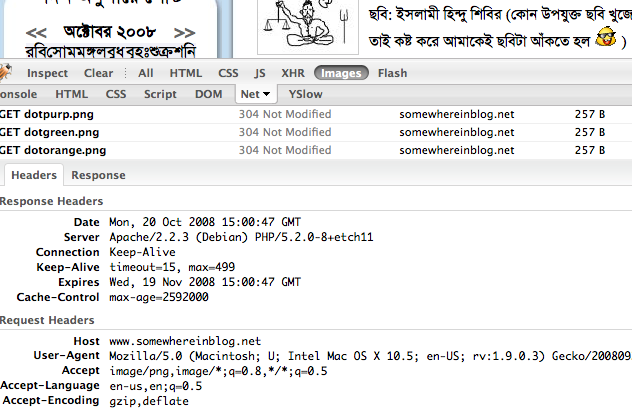Click Server value Apache/2.2.3 (Debian)
The width and height of the screenshot is (632, 409).
241,237
